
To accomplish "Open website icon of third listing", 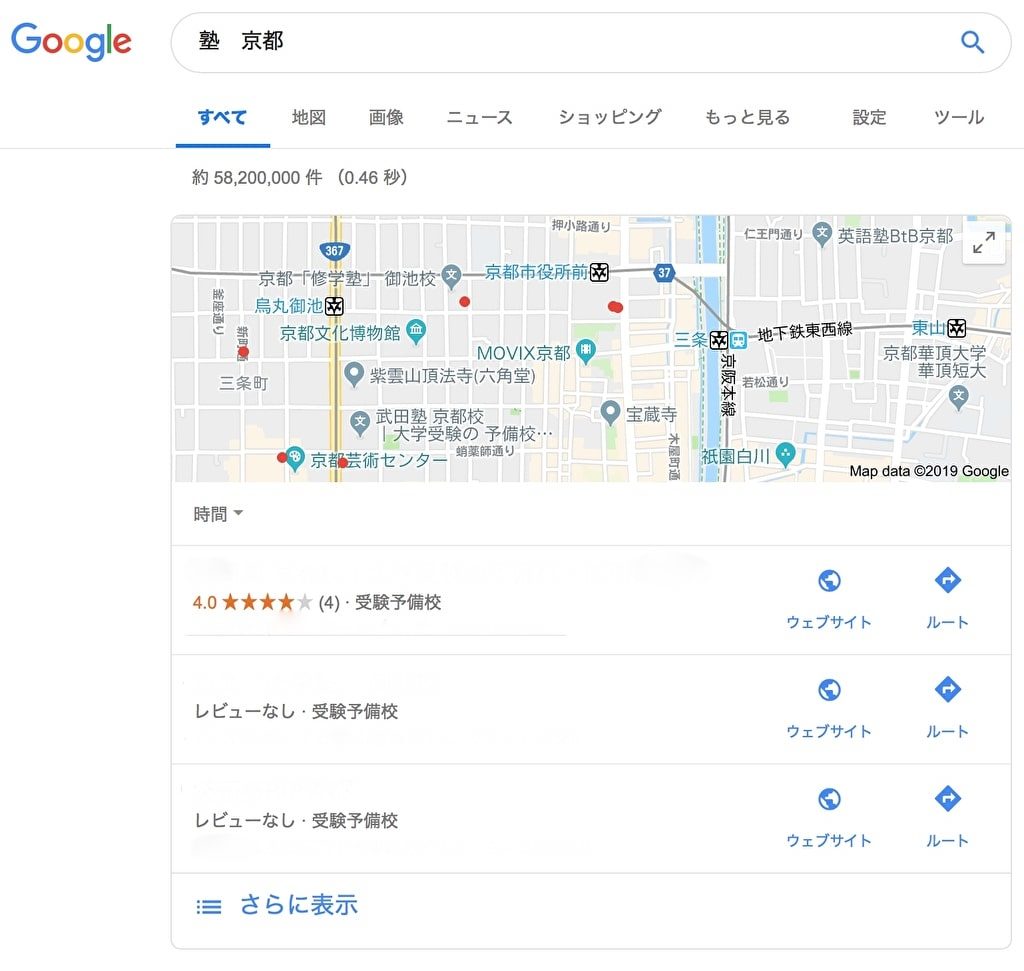I will (x=828, y=800).
